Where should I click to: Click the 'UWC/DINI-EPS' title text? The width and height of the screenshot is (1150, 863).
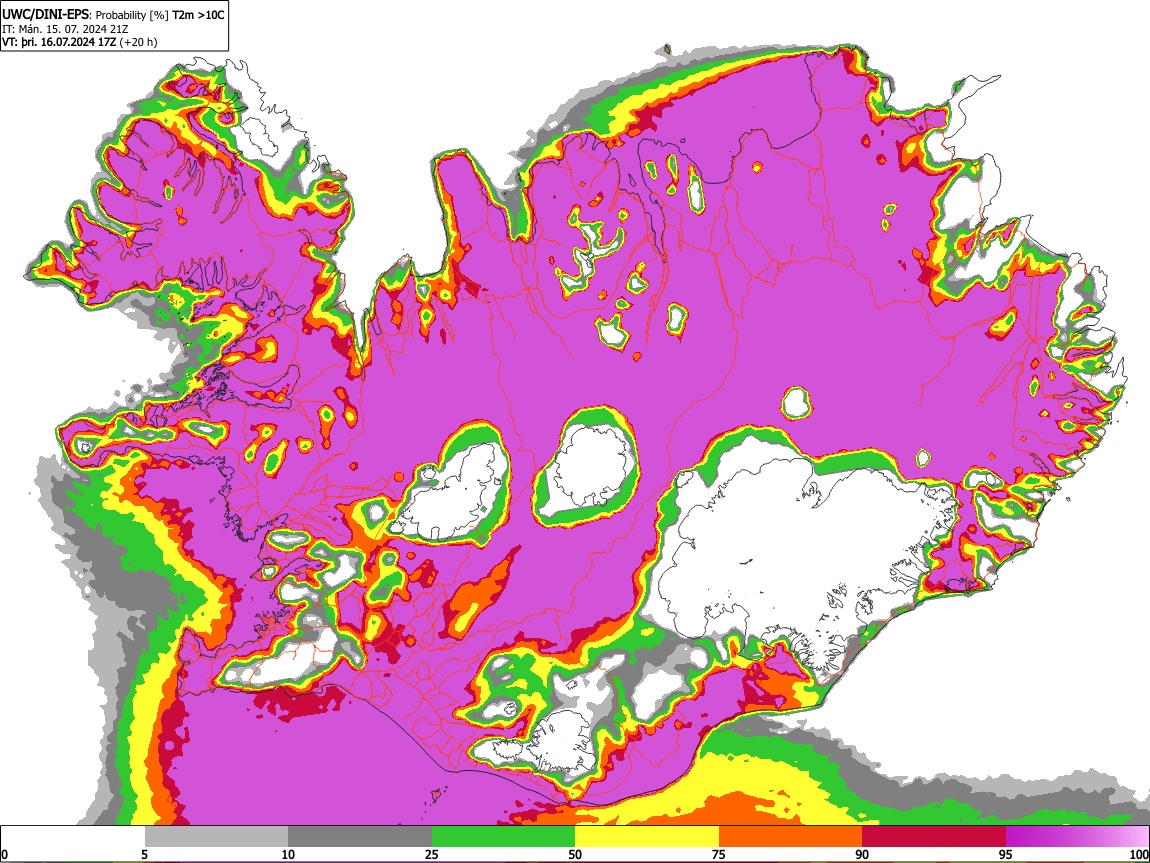(45, 15)
